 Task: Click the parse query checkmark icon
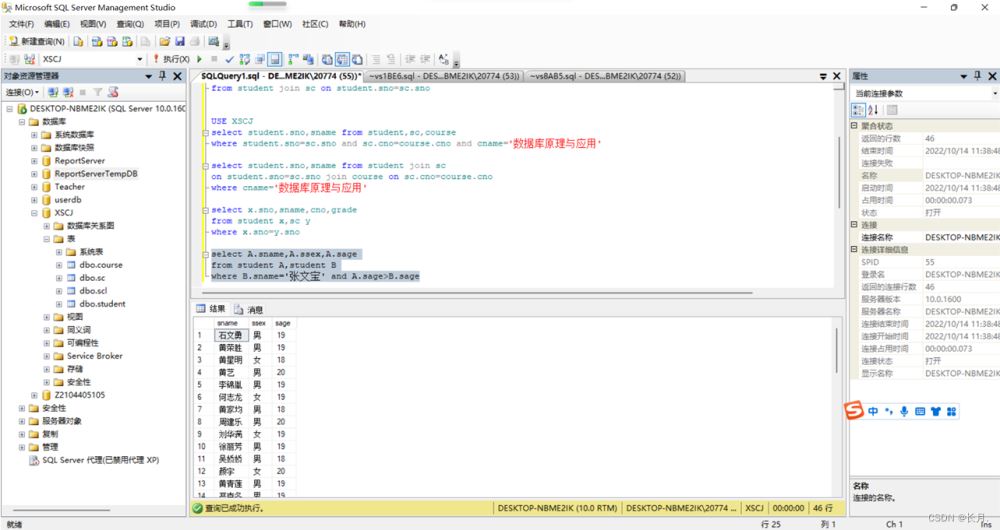click(229, 59)
